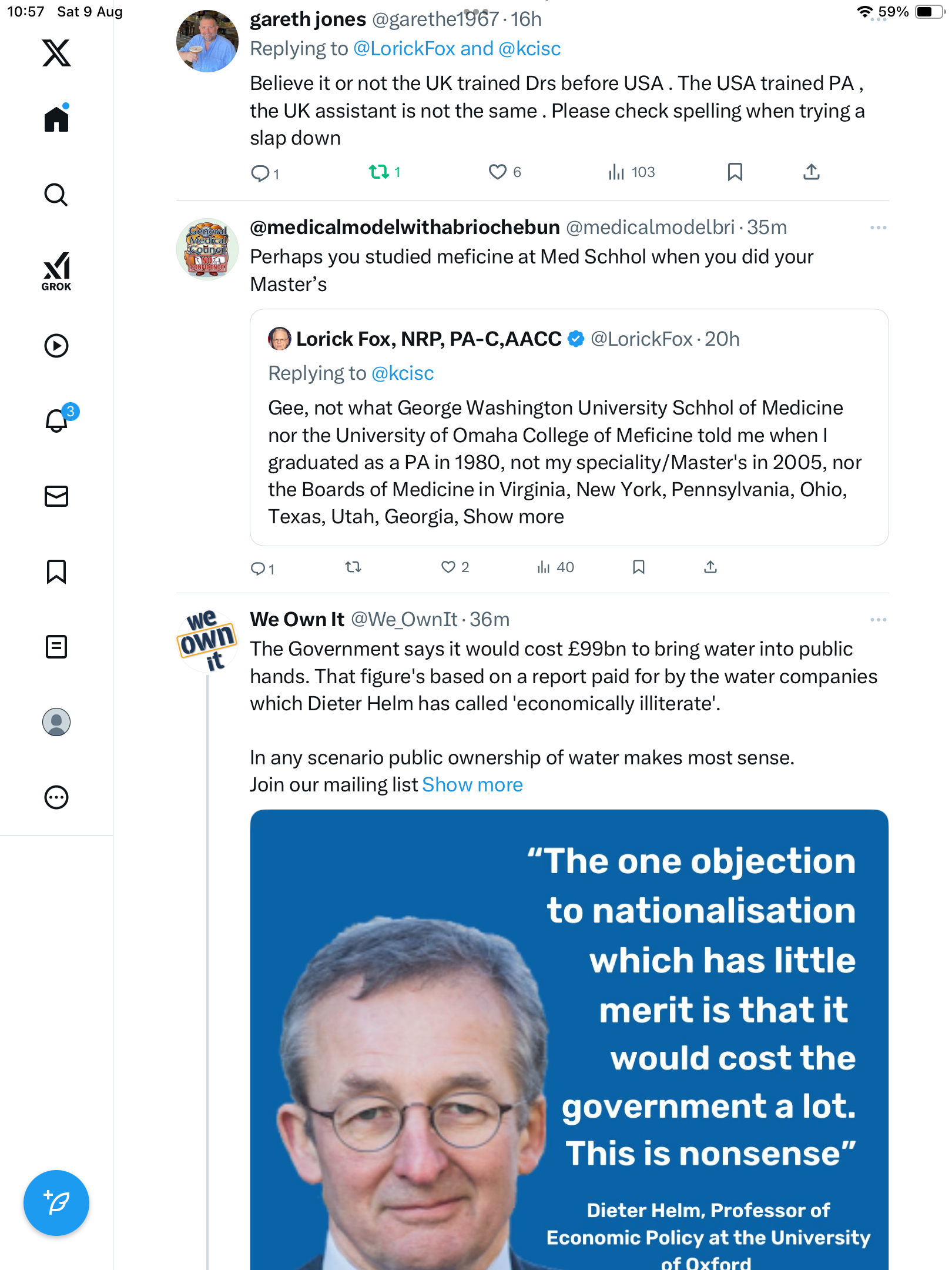Open Grok from the sidebar

[x=56, y=272]
